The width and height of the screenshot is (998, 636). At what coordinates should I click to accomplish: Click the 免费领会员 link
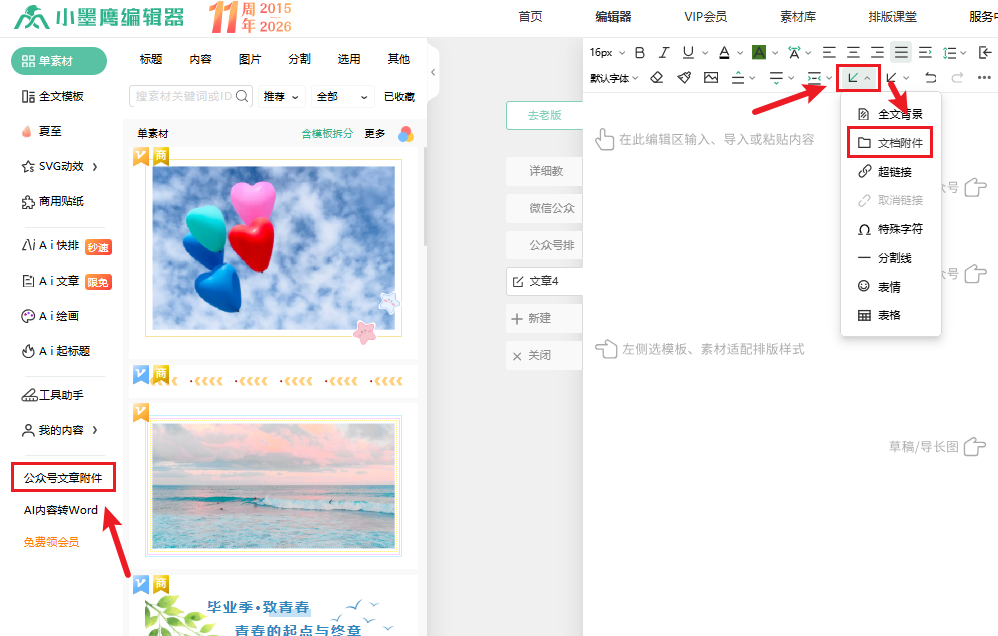(x=52, y=542)
